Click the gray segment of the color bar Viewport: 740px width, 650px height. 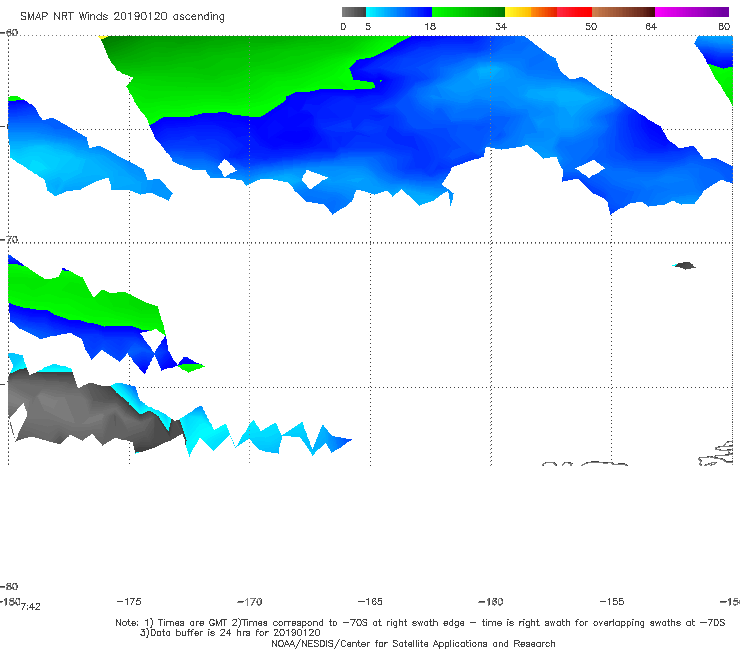pos(353,12)
